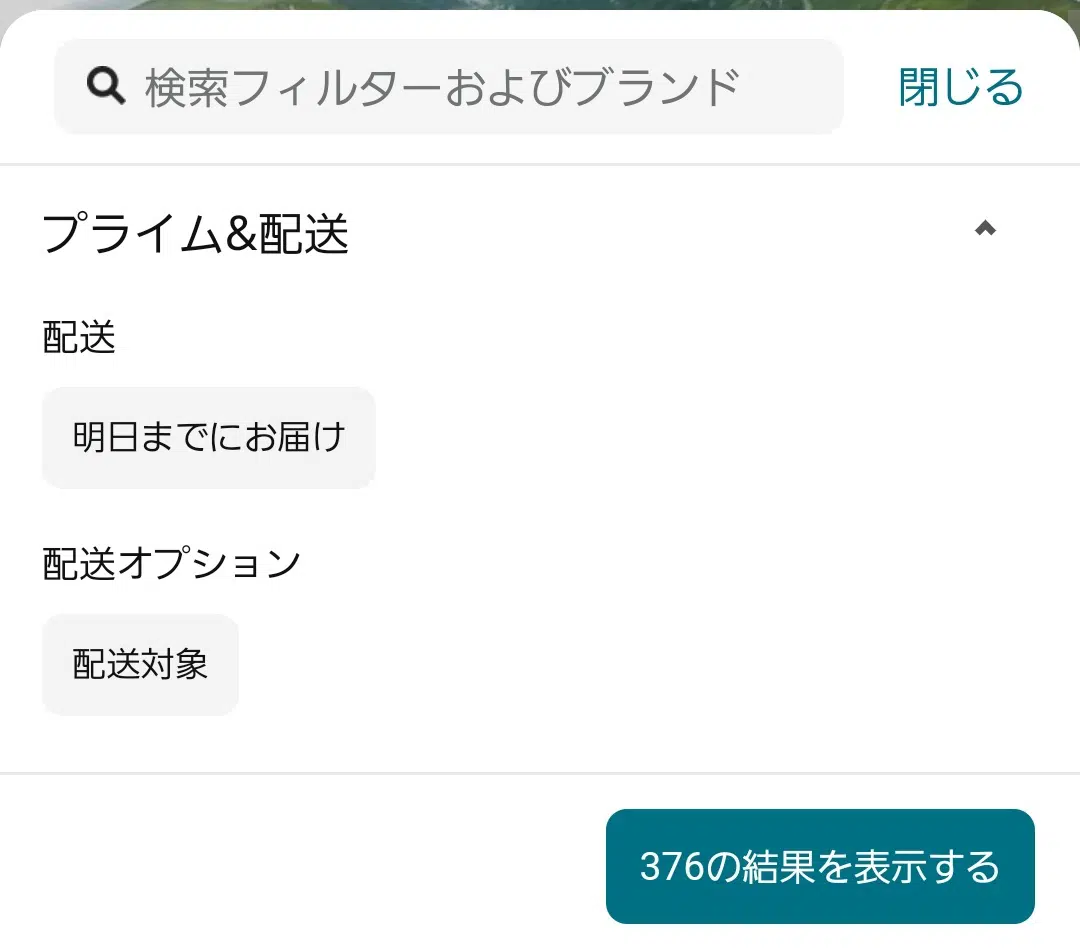The image size is (1080, 950).
Task: Close the filter panel with 閉じる
Action: click(x=960, y=87)
